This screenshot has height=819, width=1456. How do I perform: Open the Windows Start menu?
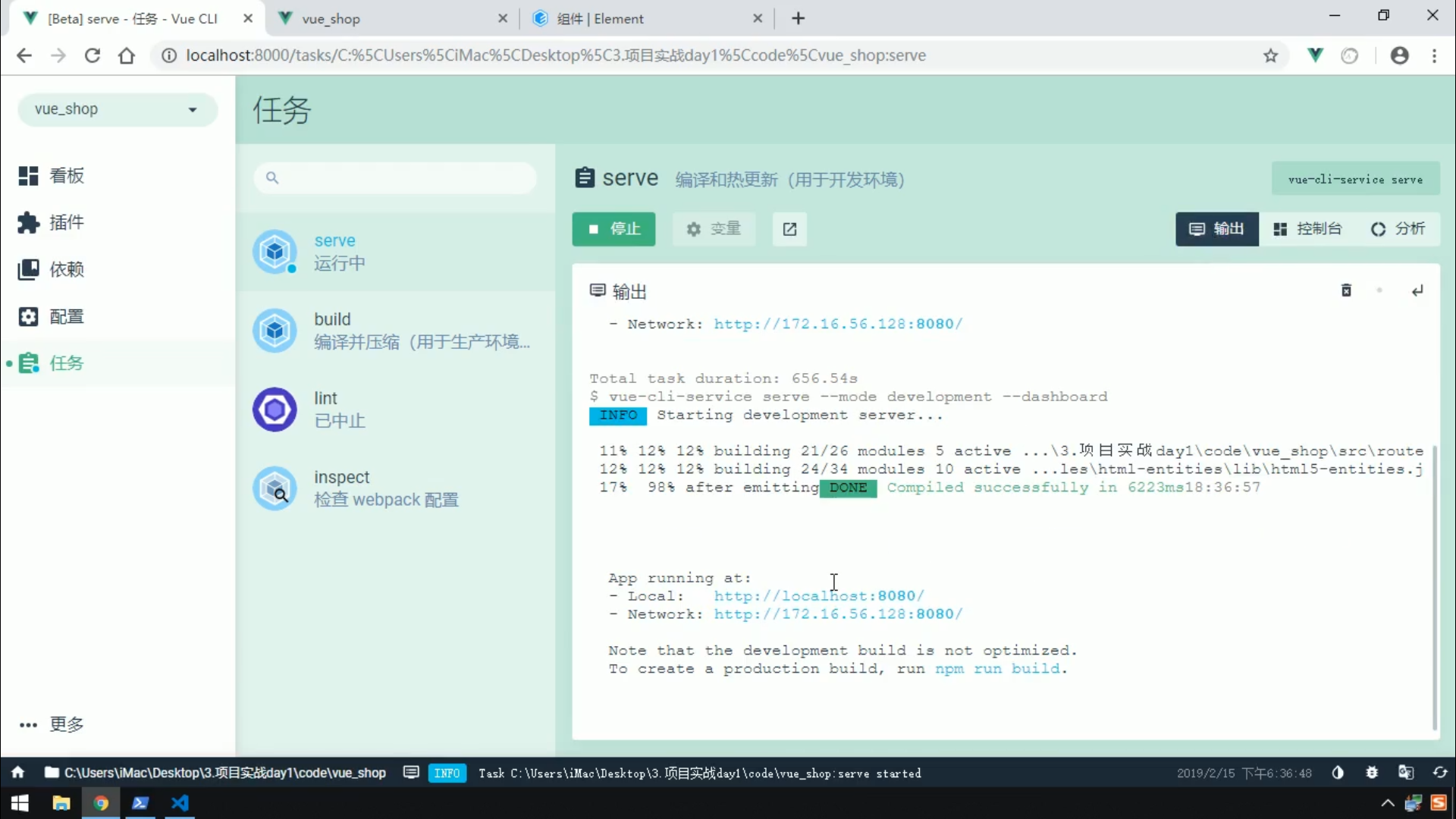pyautogui.click(x=20, y=803)
